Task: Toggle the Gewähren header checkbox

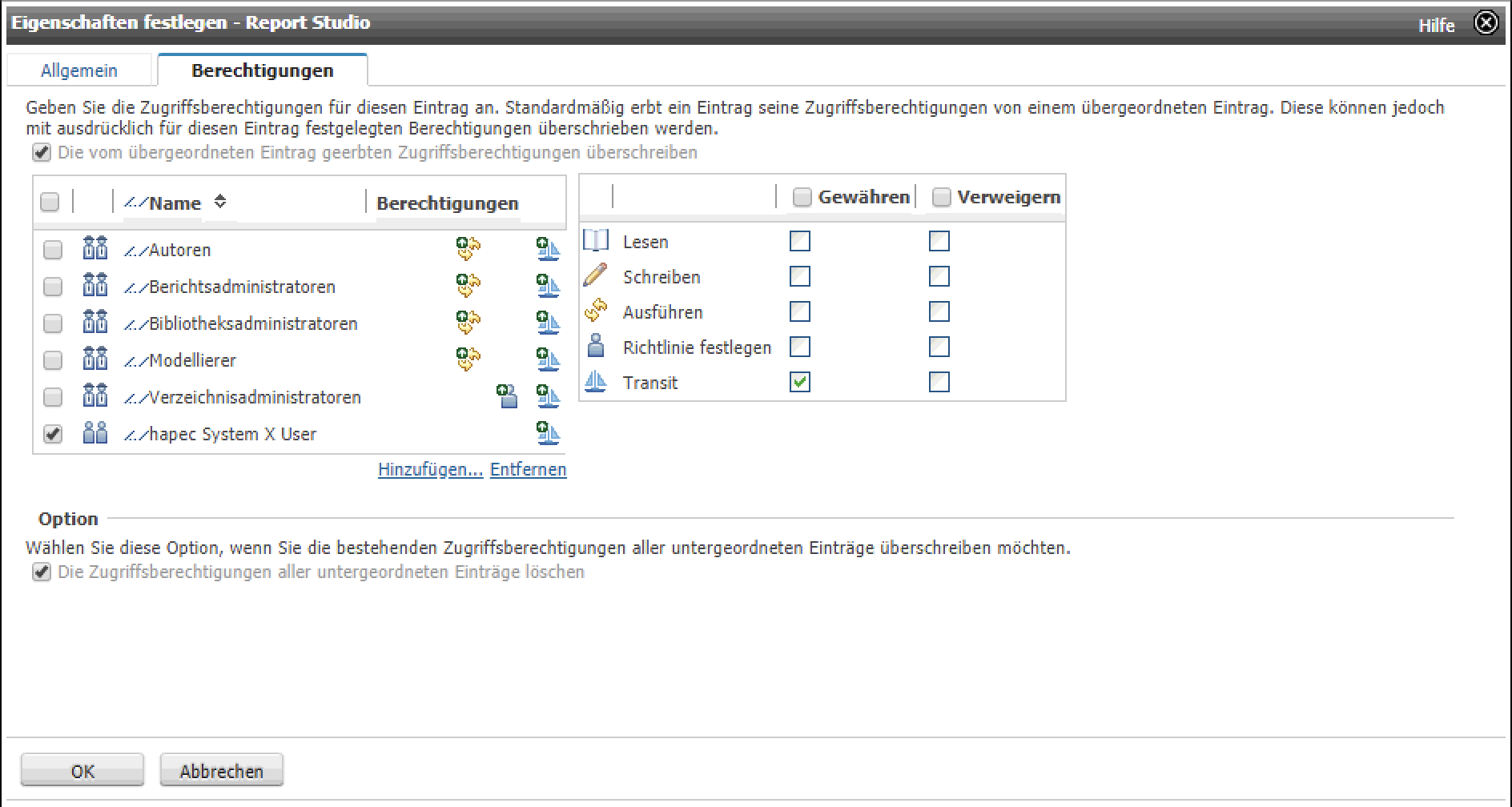Action: (802, 197)
